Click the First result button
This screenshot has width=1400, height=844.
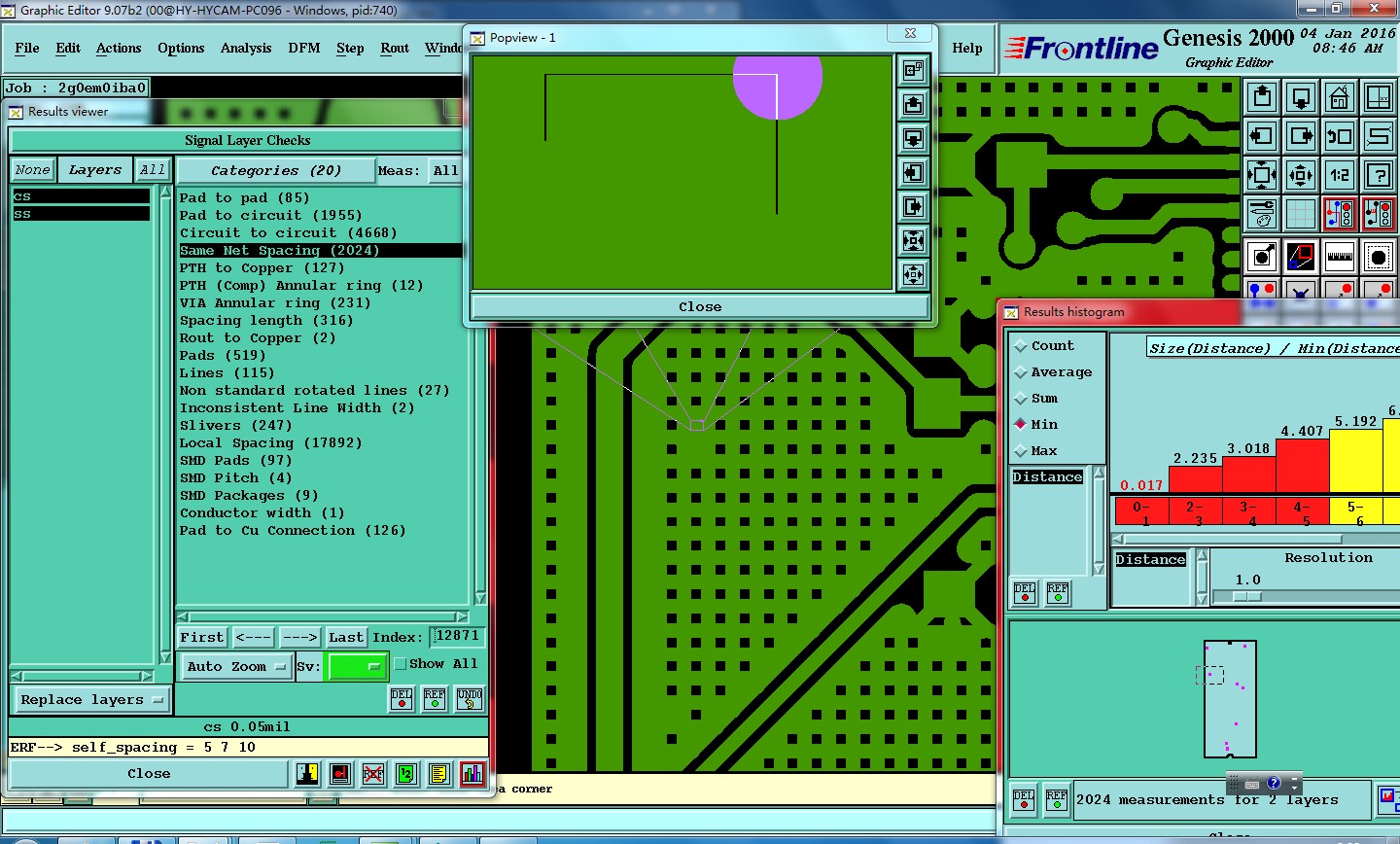pos(202,637)
